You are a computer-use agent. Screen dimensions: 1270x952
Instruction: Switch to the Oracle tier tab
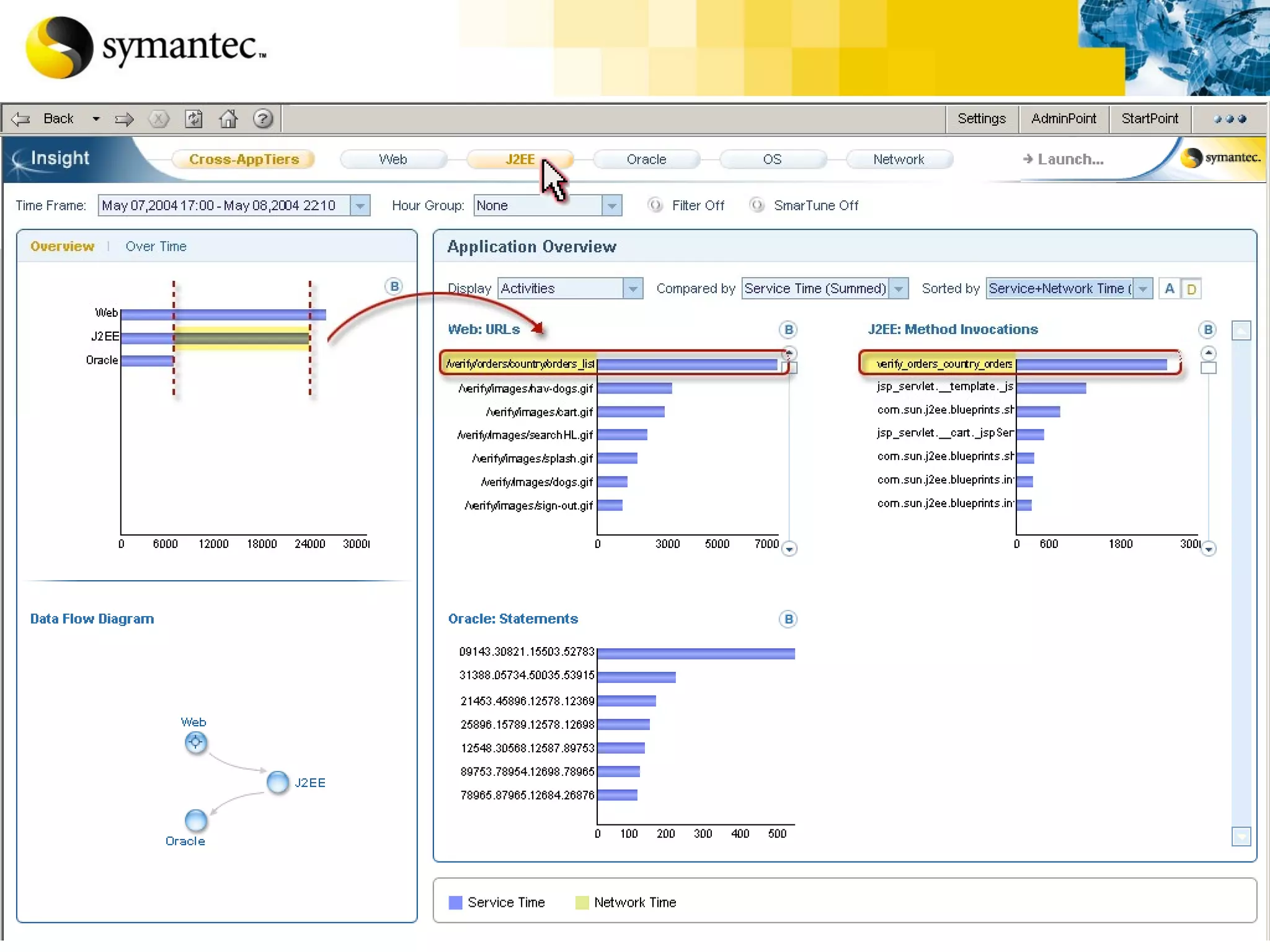click(646, 159)
